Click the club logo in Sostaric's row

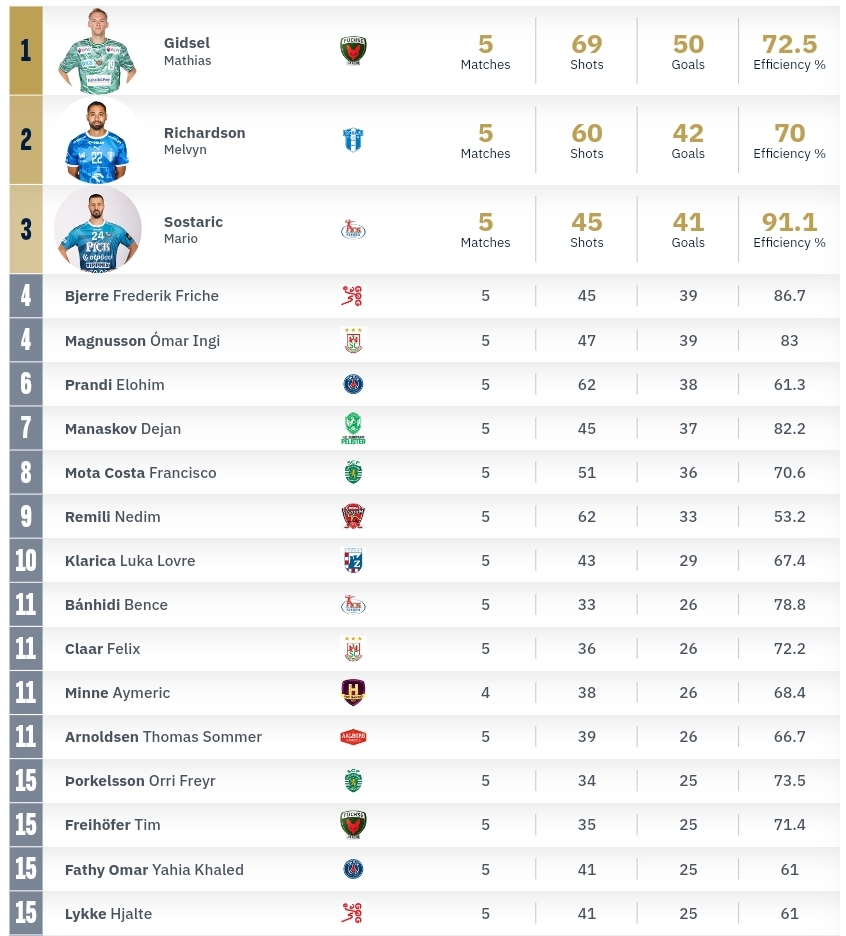click(353, 230)
